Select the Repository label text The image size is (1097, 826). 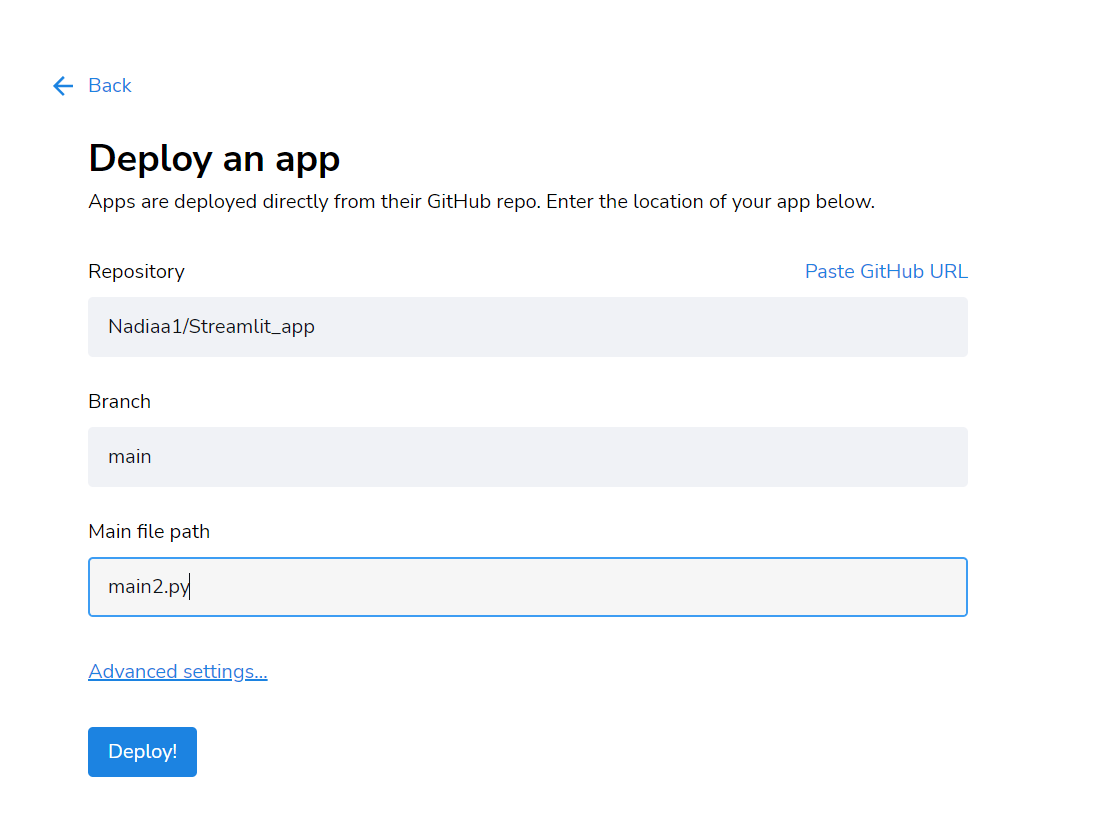[136, 271]
